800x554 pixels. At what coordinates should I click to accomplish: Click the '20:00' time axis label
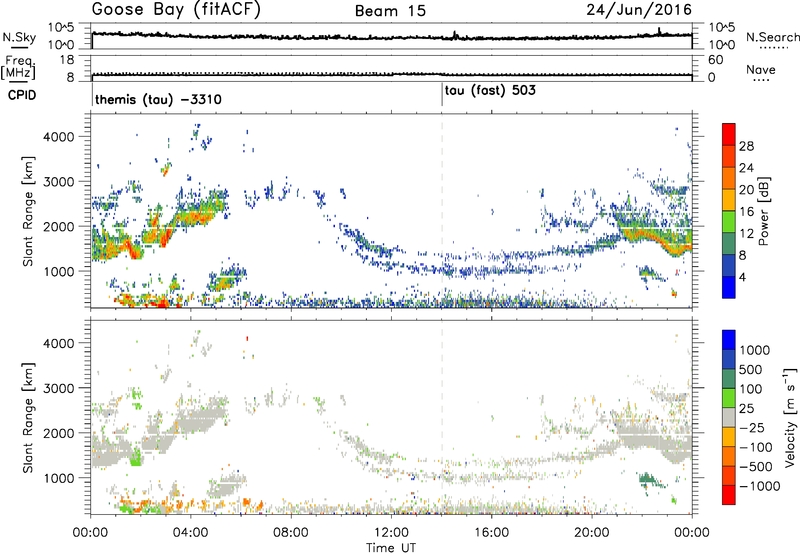[591, 533]
